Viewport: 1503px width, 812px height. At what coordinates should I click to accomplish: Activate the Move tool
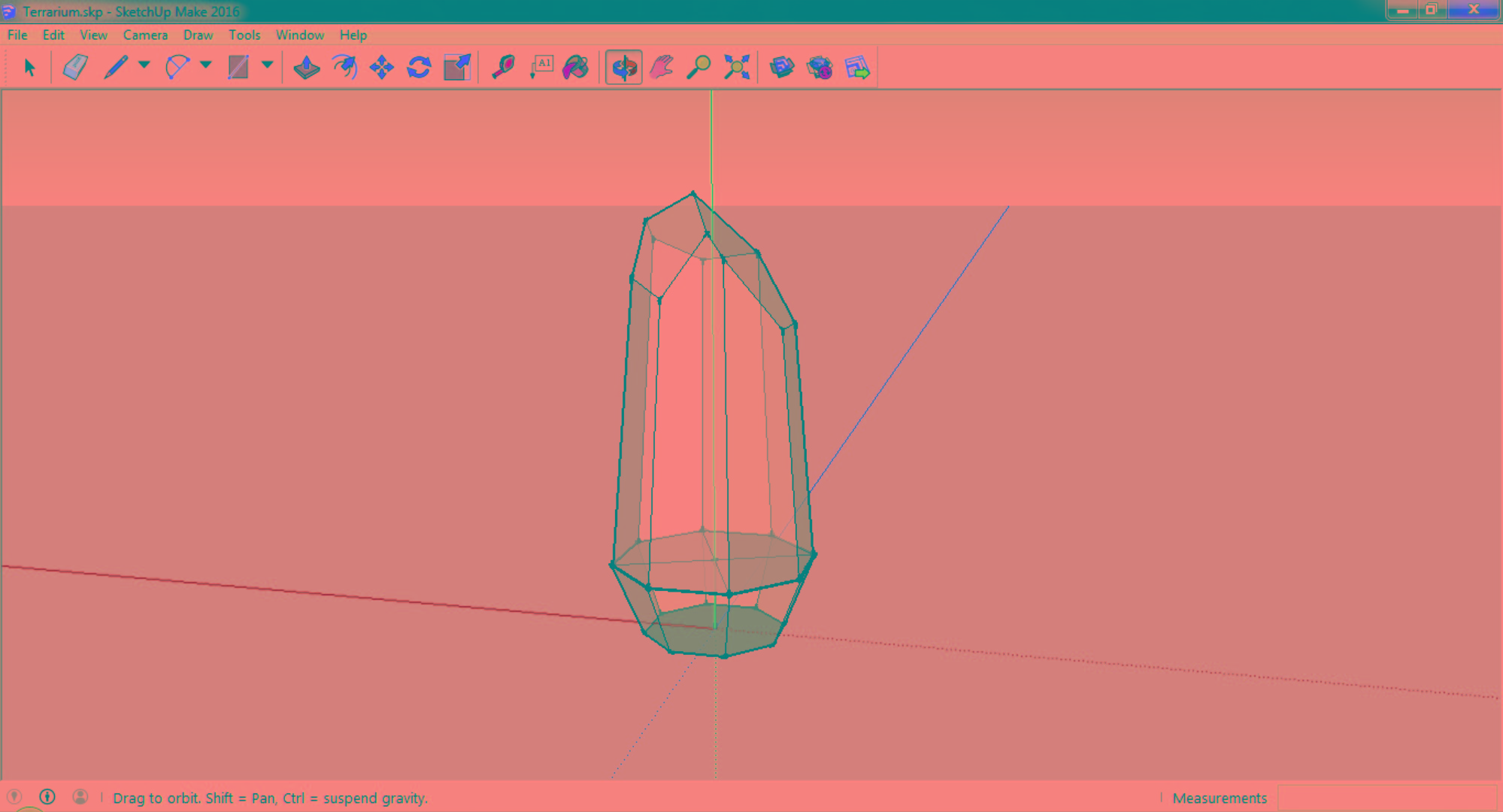coord(382,67)
